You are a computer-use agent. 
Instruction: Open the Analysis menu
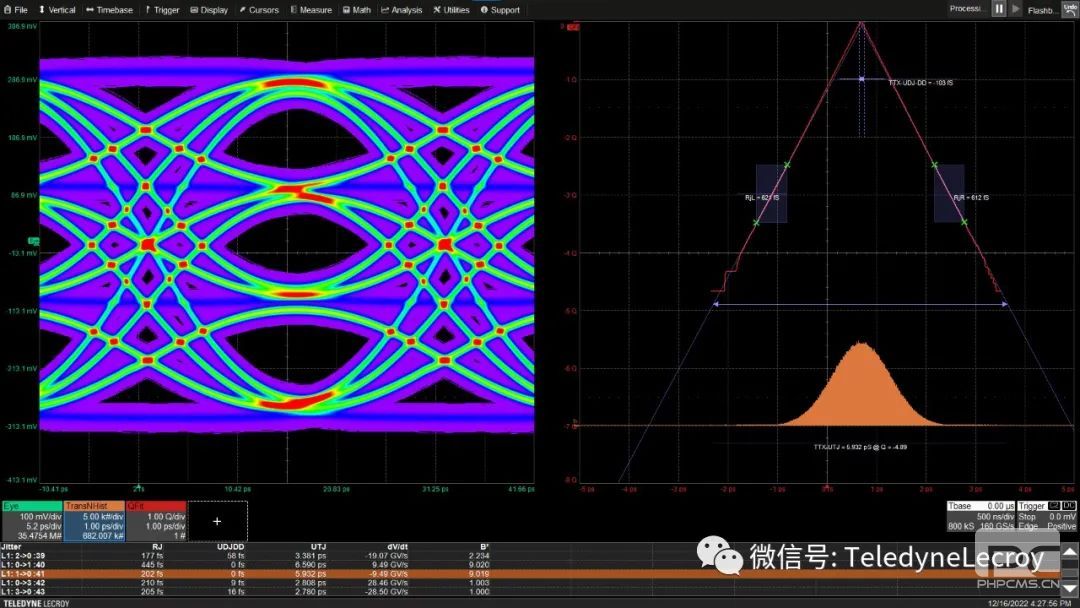point(402,10)
